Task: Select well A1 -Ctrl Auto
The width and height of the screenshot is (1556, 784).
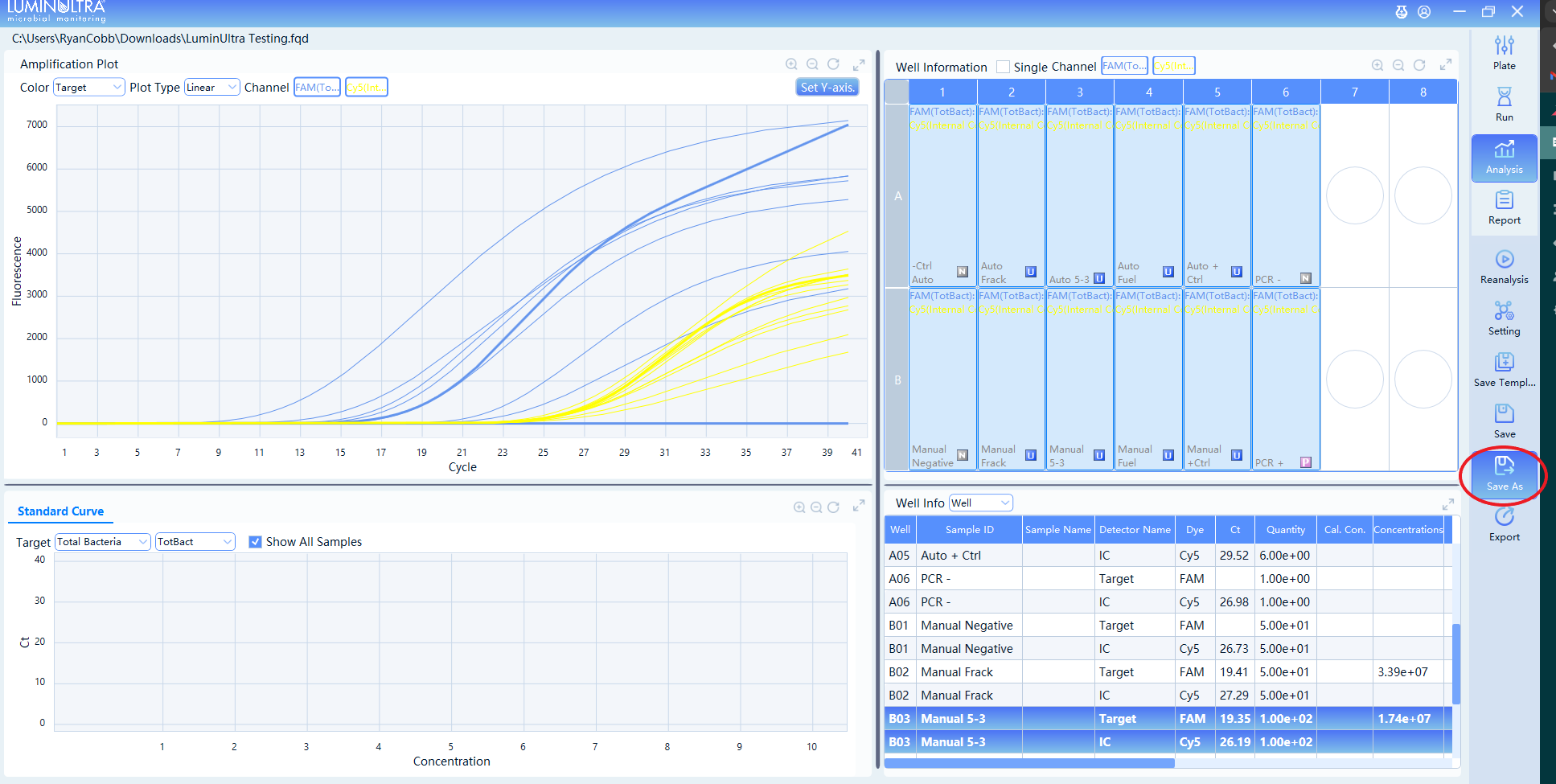Action: [942, 195]
